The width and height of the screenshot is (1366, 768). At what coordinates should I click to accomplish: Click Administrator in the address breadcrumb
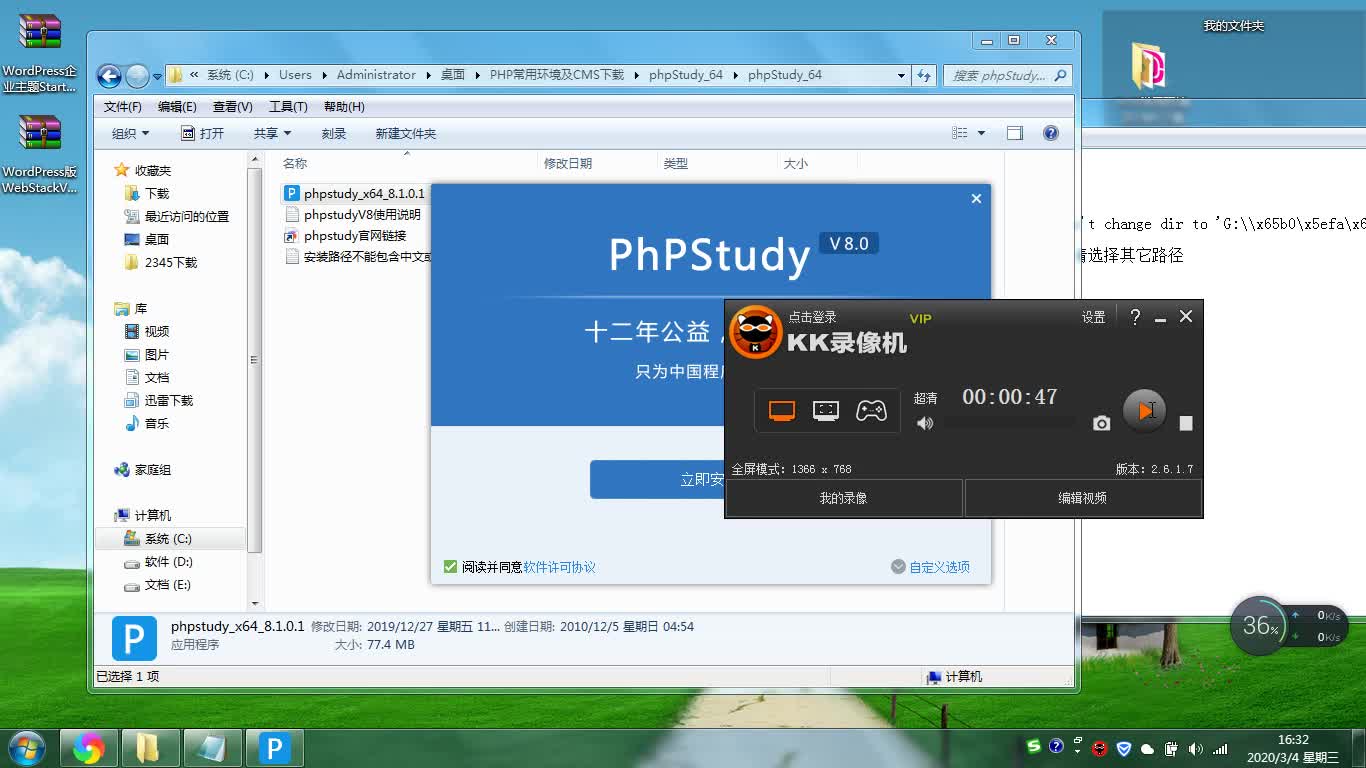(x=376, y=75)
